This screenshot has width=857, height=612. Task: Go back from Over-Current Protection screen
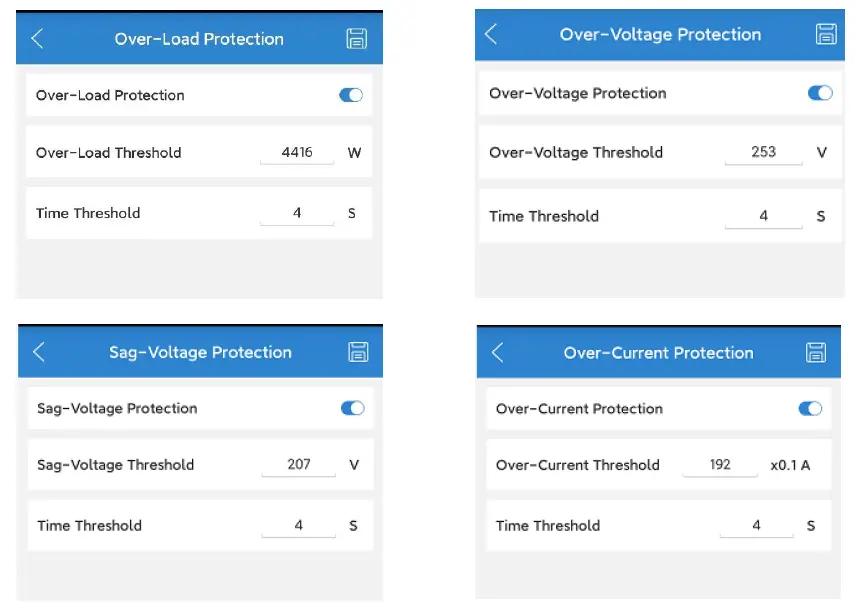click(x=498, y=352)
